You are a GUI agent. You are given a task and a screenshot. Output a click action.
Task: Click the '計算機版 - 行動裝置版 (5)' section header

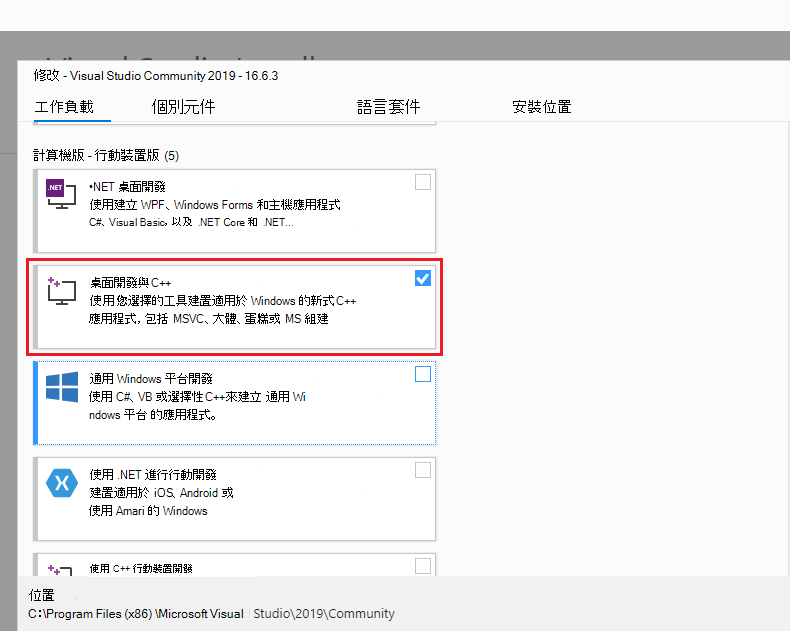coord(106,155)
